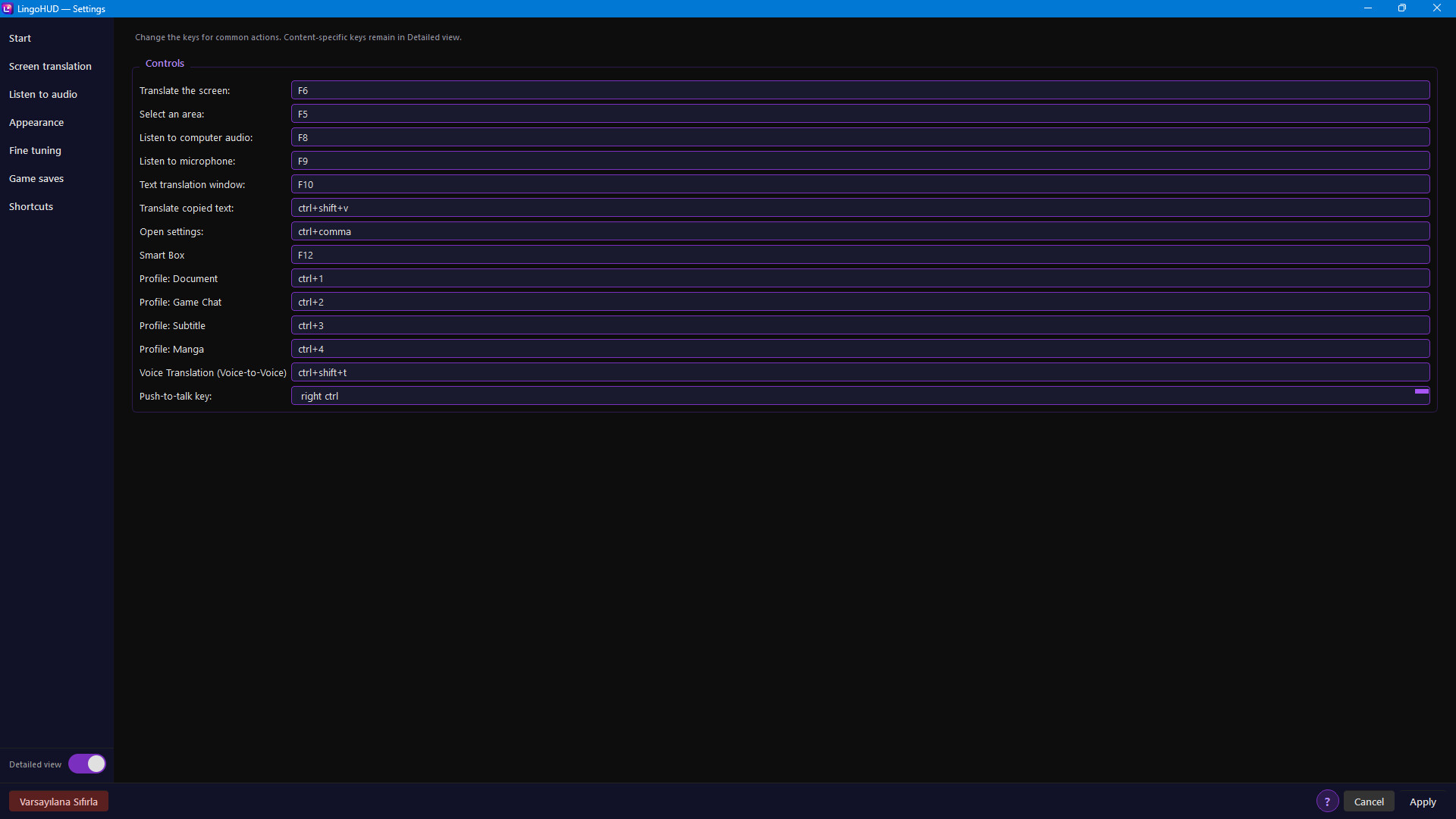Click the Controls group heading

pyautogui.click(x=165, y=63)
